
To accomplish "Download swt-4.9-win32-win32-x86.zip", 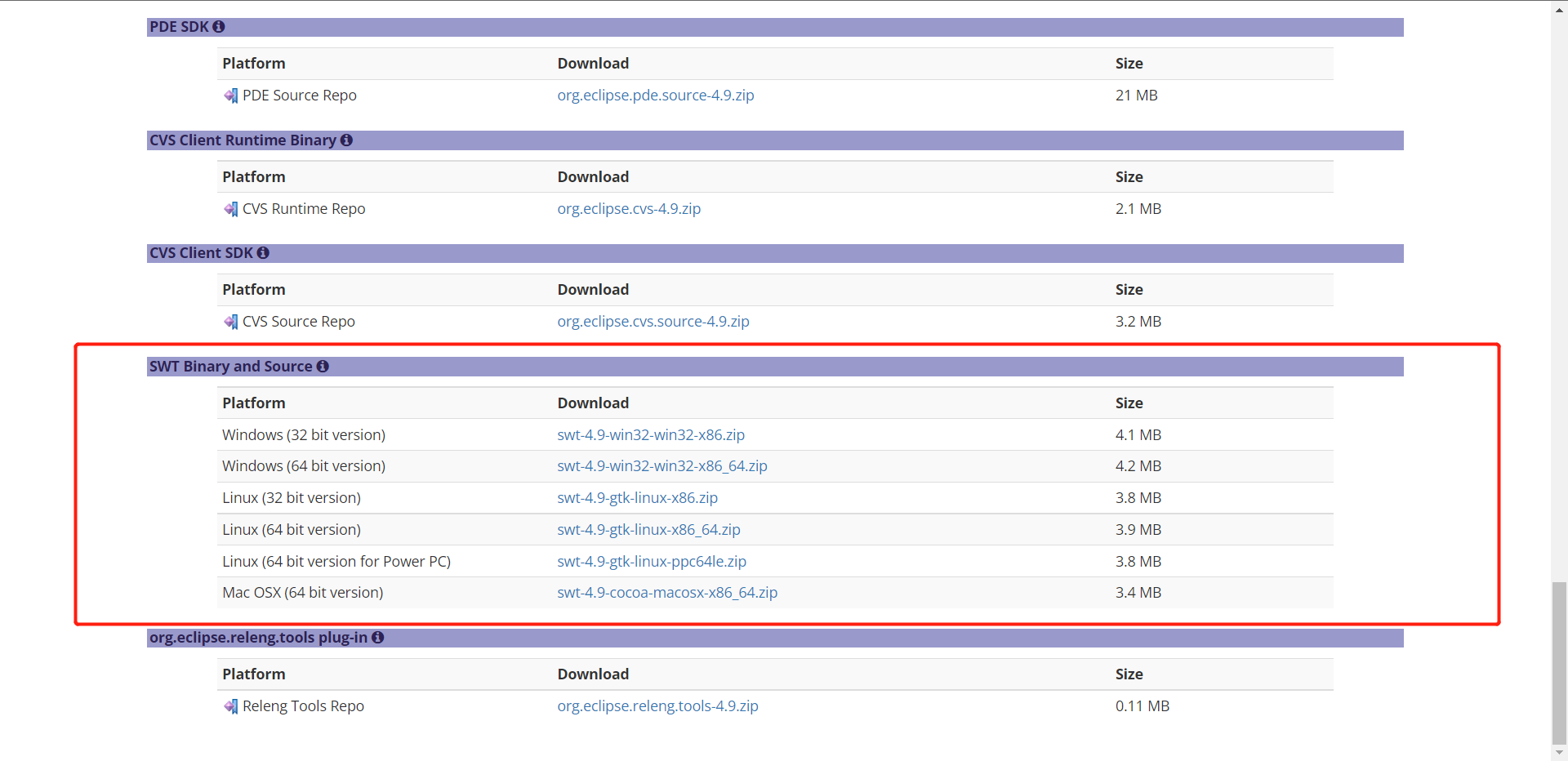I will click(x=651, y=435).
